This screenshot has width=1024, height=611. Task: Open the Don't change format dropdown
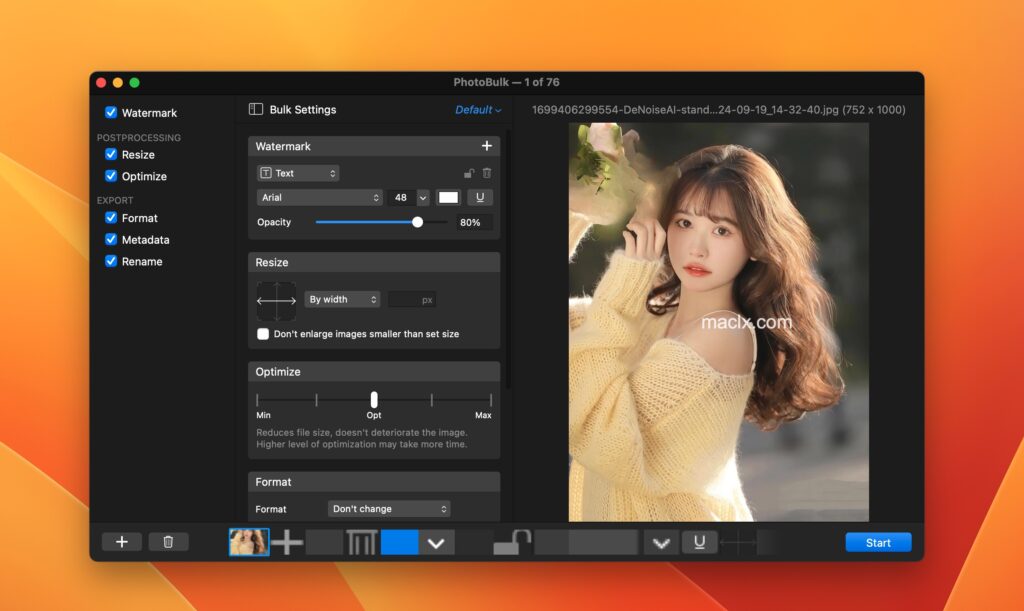[388, 508]
